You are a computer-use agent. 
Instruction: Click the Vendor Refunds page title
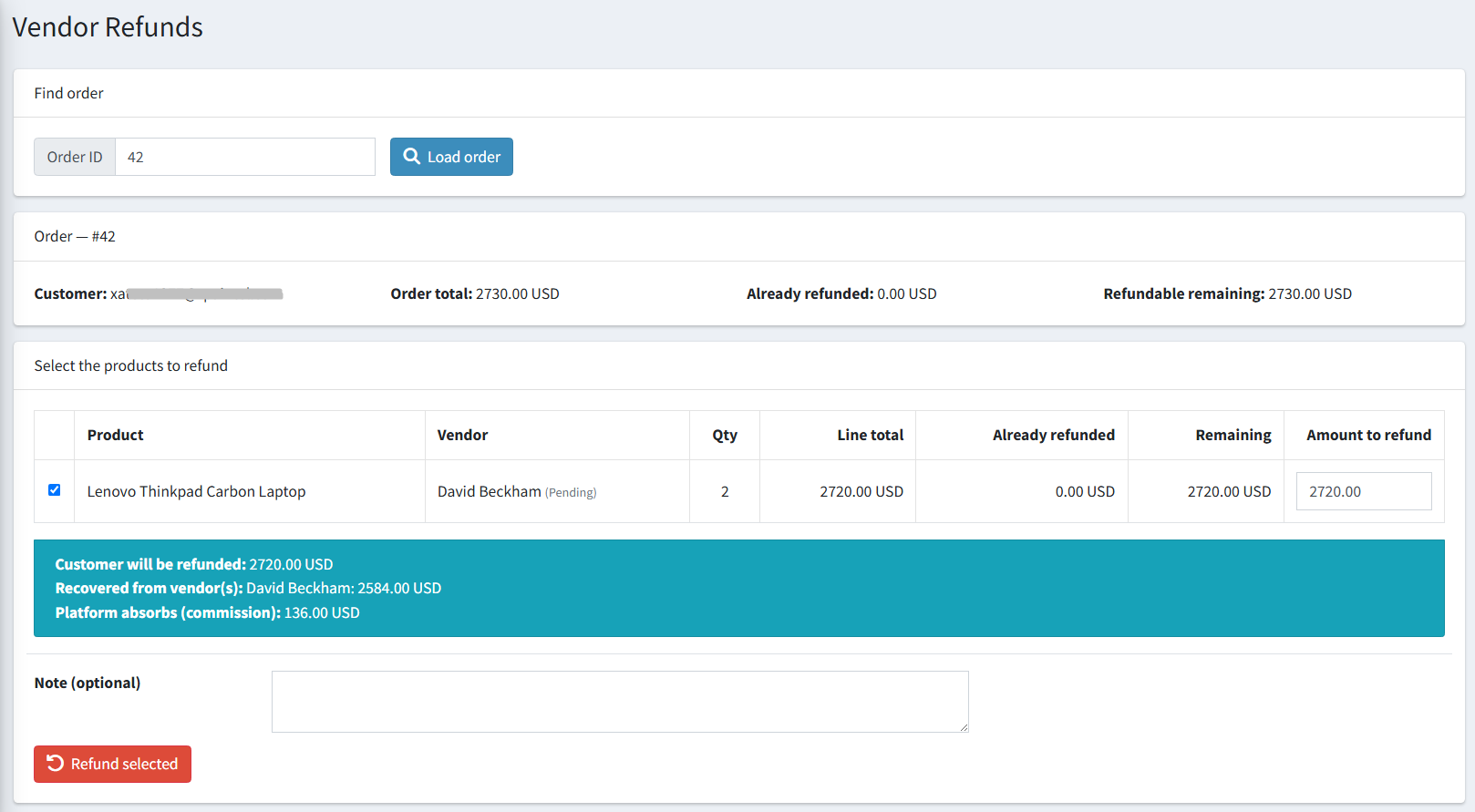point(108,27)
